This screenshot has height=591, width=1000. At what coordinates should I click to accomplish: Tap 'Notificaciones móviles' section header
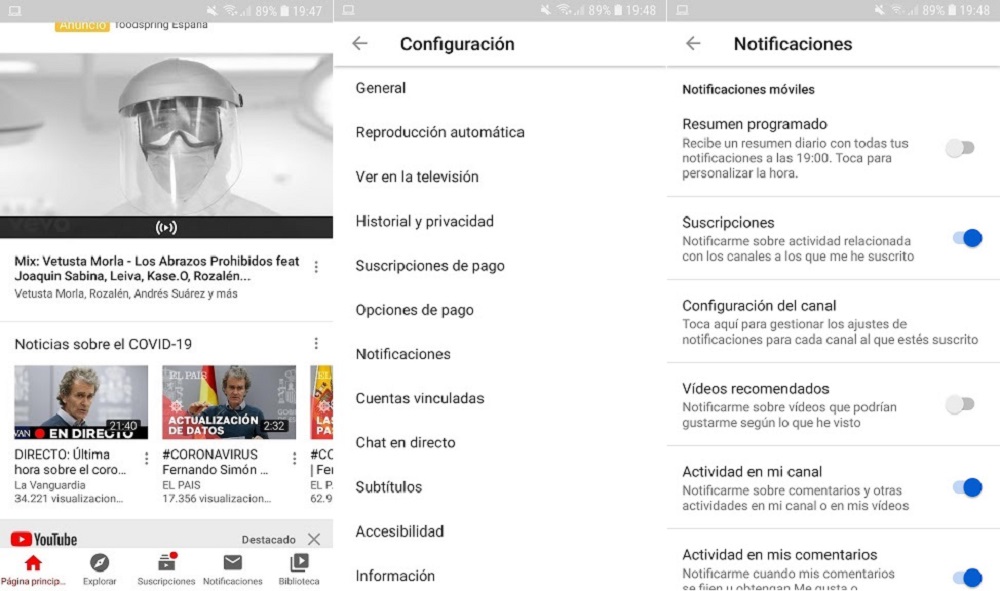click(748, 89)
